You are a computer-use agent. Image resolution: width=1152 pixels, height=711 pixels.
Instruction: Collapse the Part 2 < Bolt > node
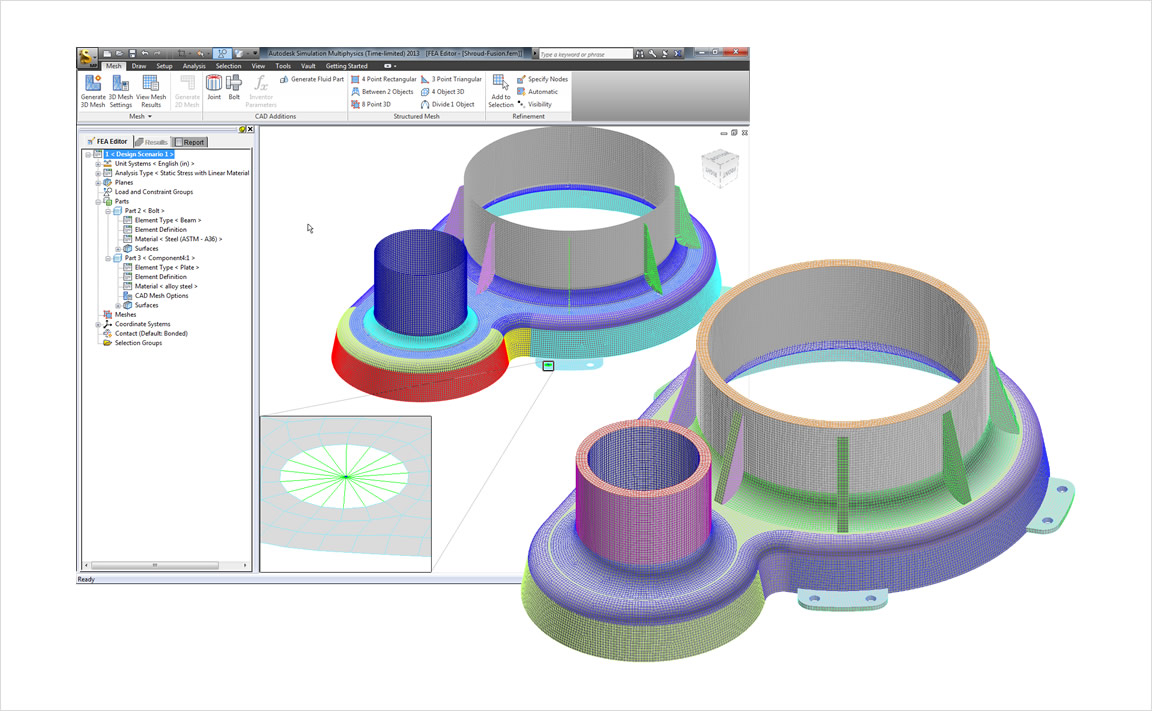click(108, 211)
